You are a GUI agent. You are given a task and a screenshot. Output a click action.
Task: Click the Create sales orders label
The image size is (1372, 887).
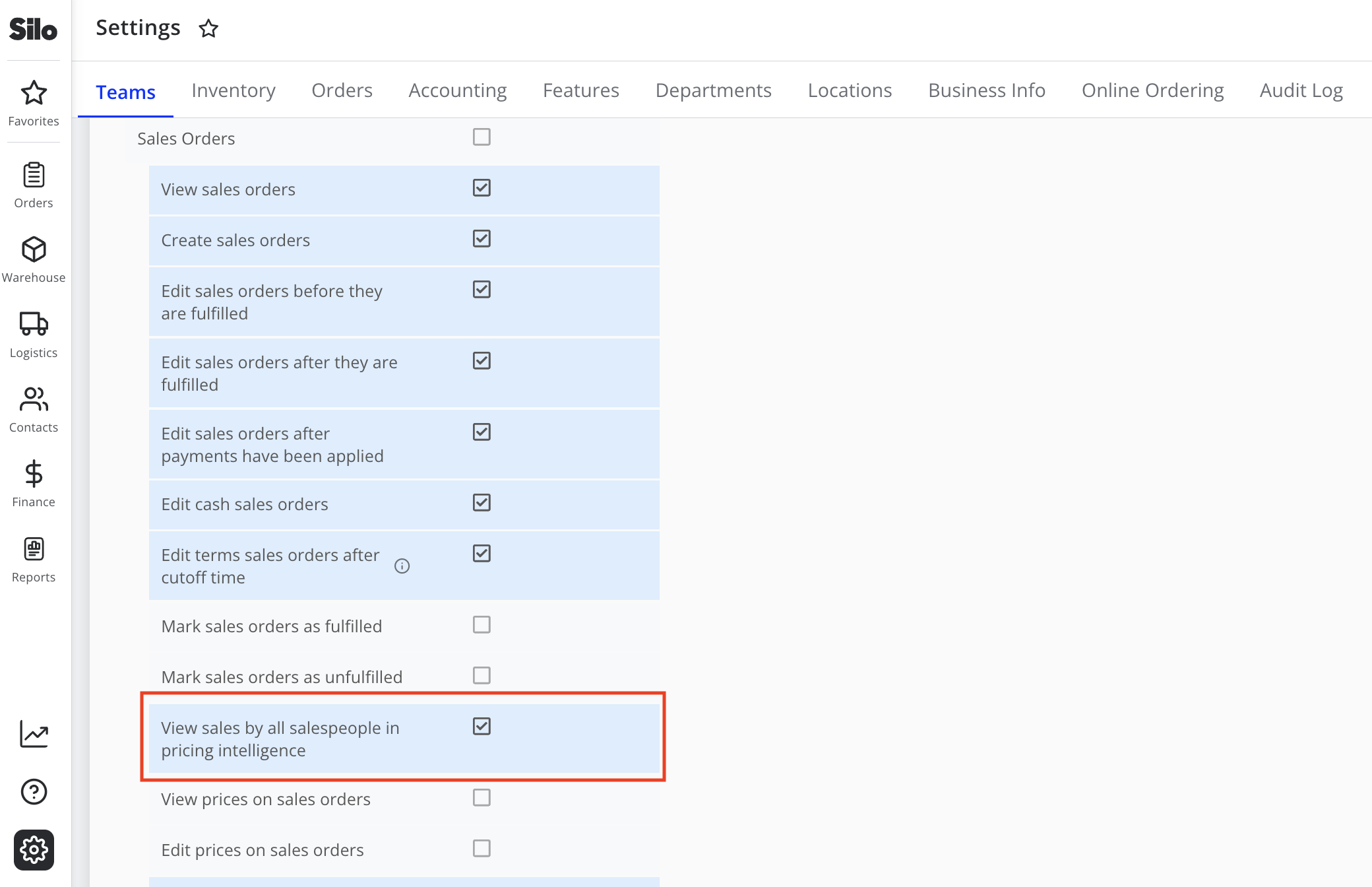(235, 240)
